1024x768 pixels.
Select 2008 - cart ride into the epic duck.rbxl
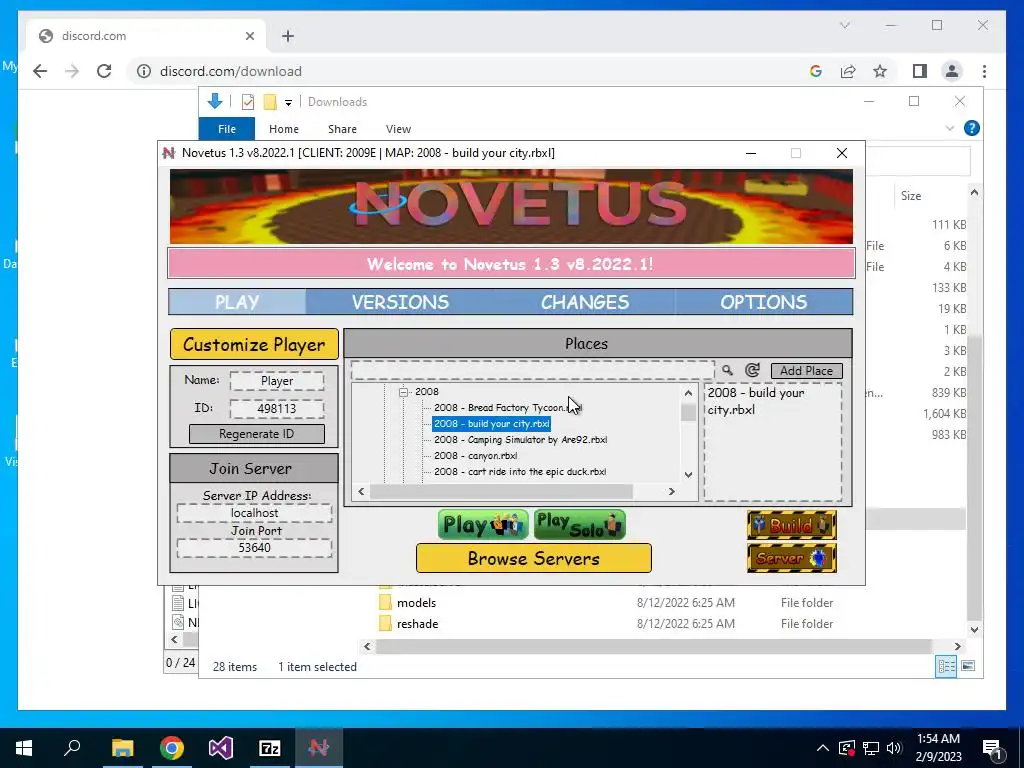coord(520,472)
